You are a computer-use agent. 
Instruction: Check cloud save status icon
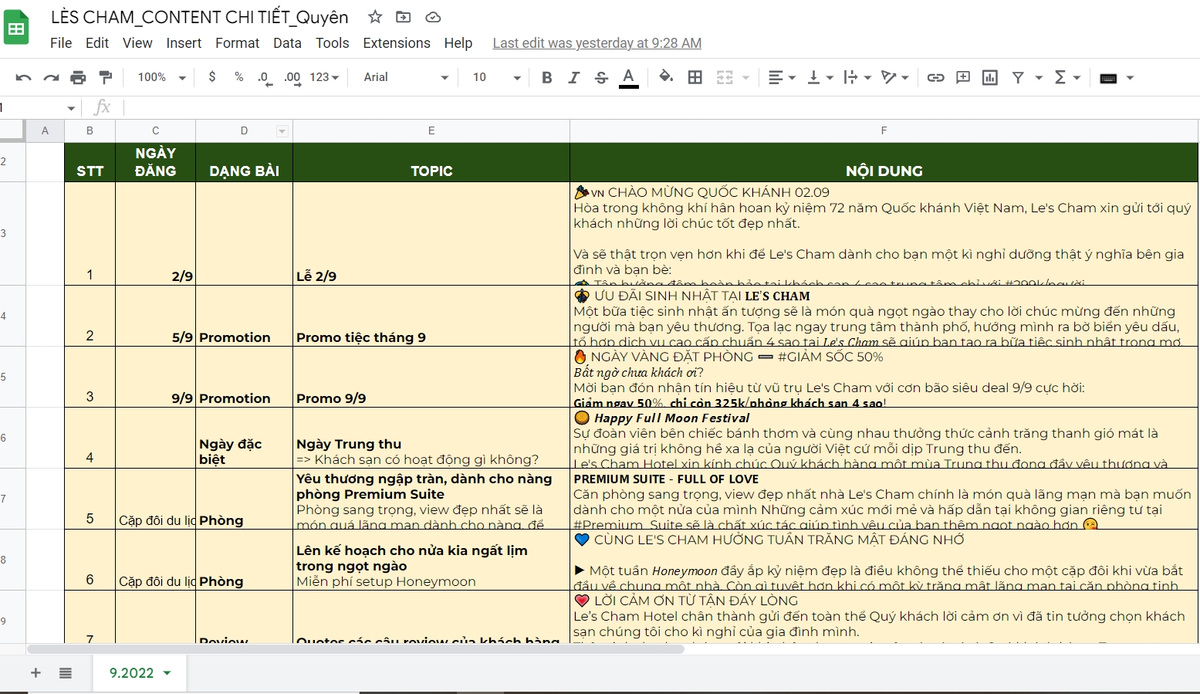[x=433, y=17]
